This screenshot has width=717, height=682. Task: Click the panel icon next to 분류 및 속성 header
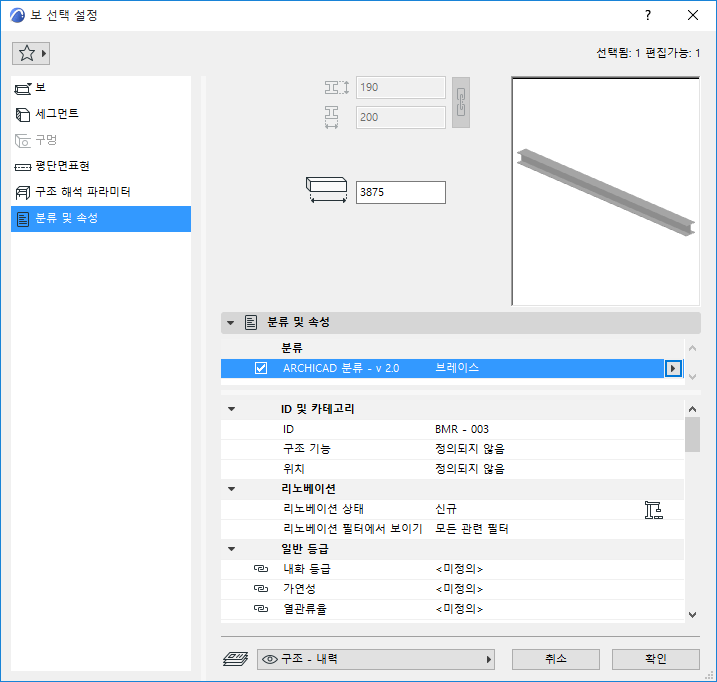[x=251, y=322]
